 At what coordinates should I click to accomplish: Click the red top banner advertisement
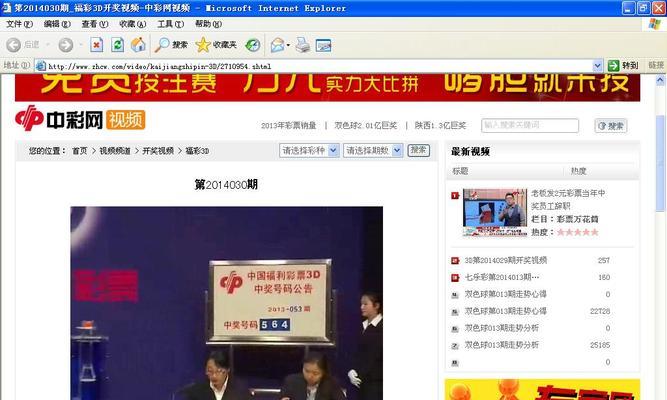[328, 88]
